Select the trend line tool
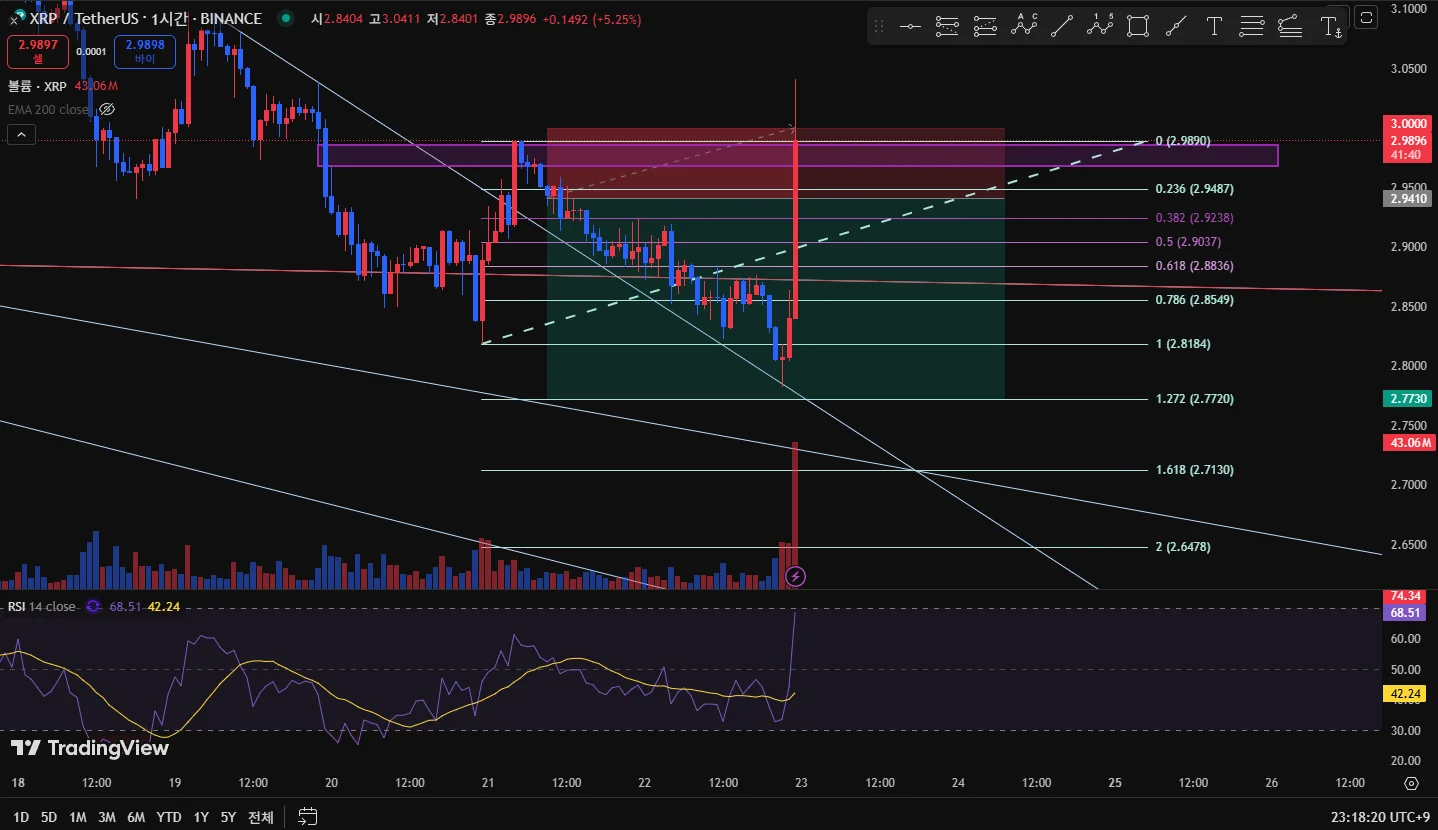The image size is (1438, 830). pyautogui.click(x=1062, y=27)
